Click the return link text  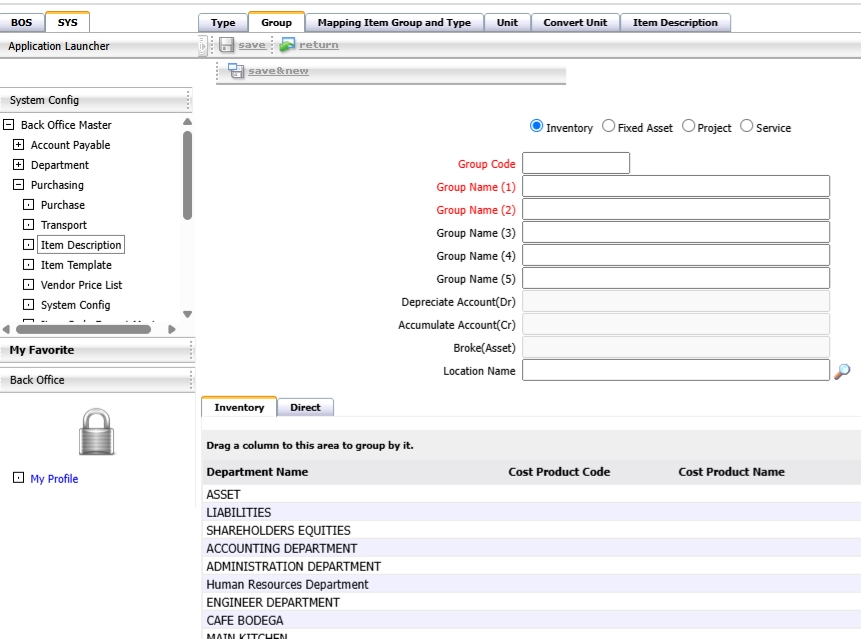coord(318,45)
